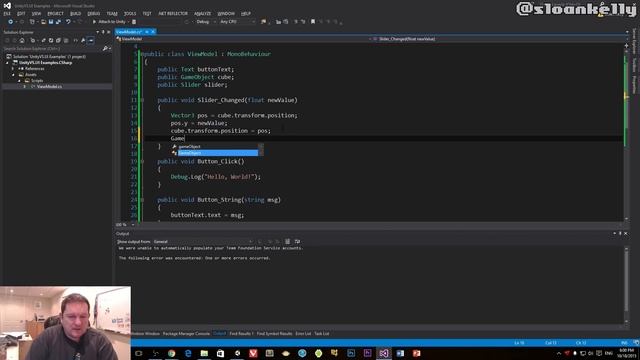This screenshot has width=640, height=360.
Task: Open the ViewModel class navigation dropdown
Action: pyautogui.click(x=243, y=39)
